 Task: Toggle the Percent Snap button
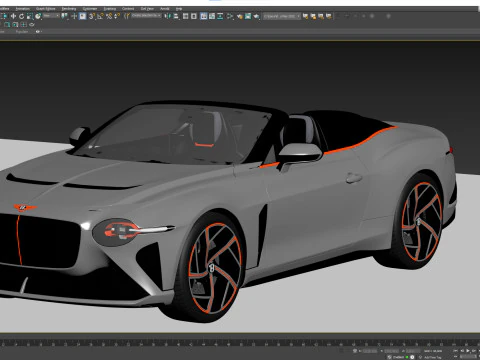[109, 16]
